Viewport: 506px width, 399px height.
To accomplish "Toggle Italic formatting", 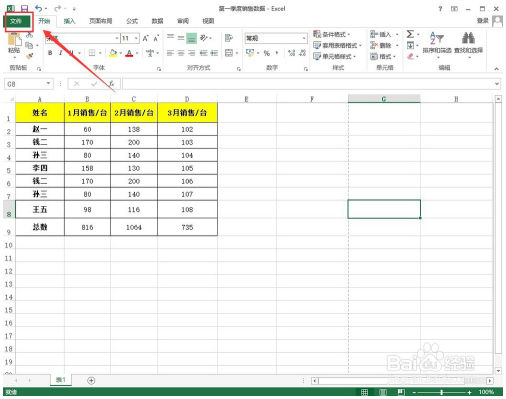I will pyautogui.click(x=60, y=53).
